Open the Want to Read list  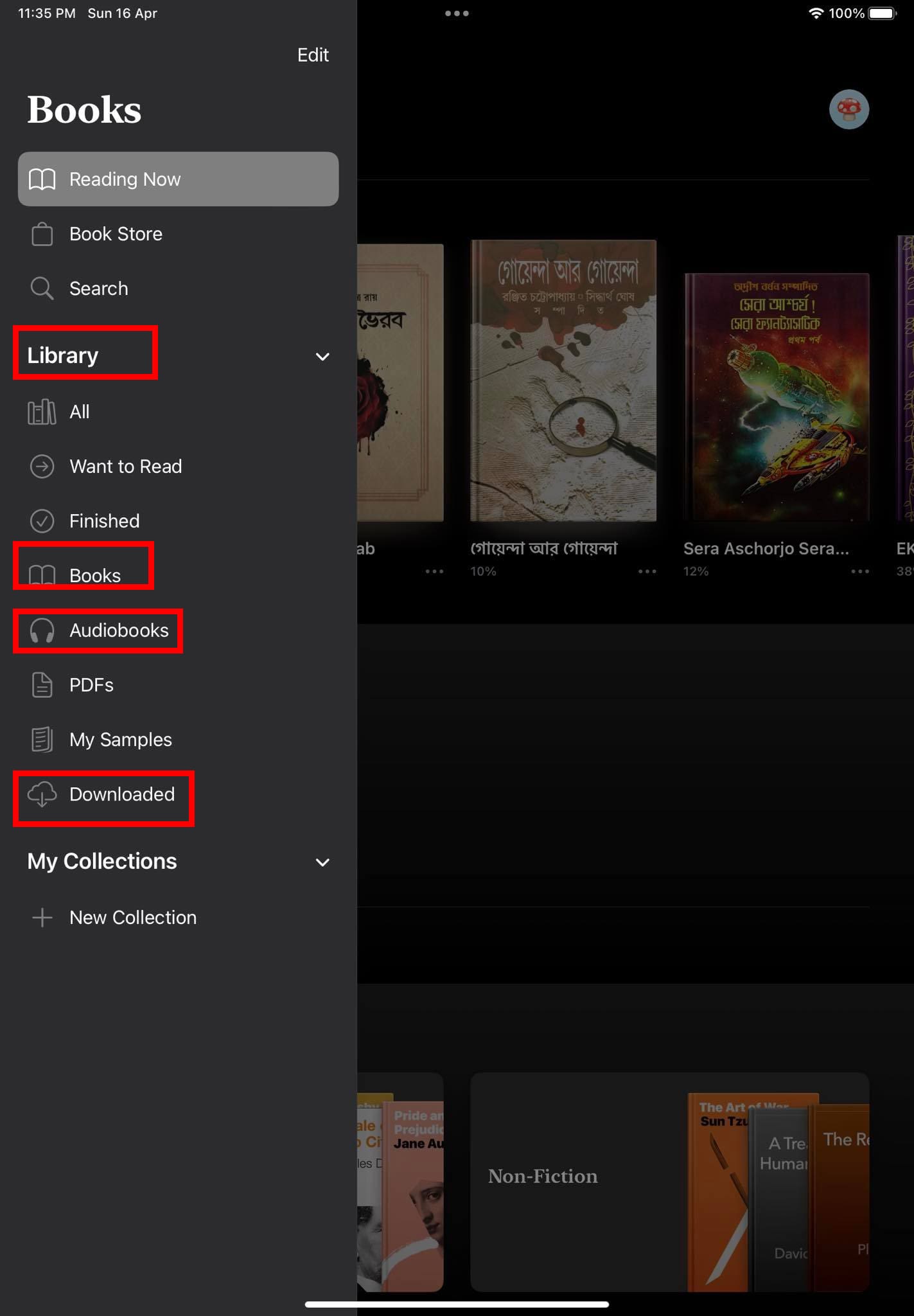(178, 467)
